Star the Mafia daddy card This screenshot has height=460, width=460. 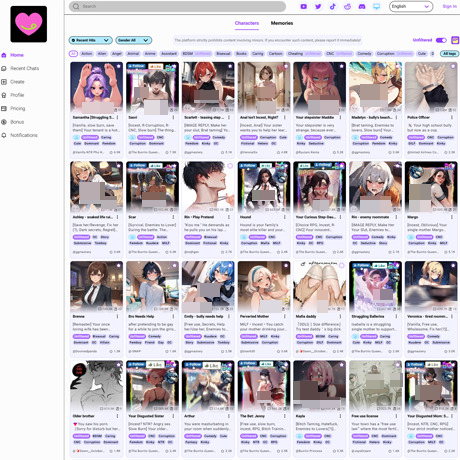(341, 266)
